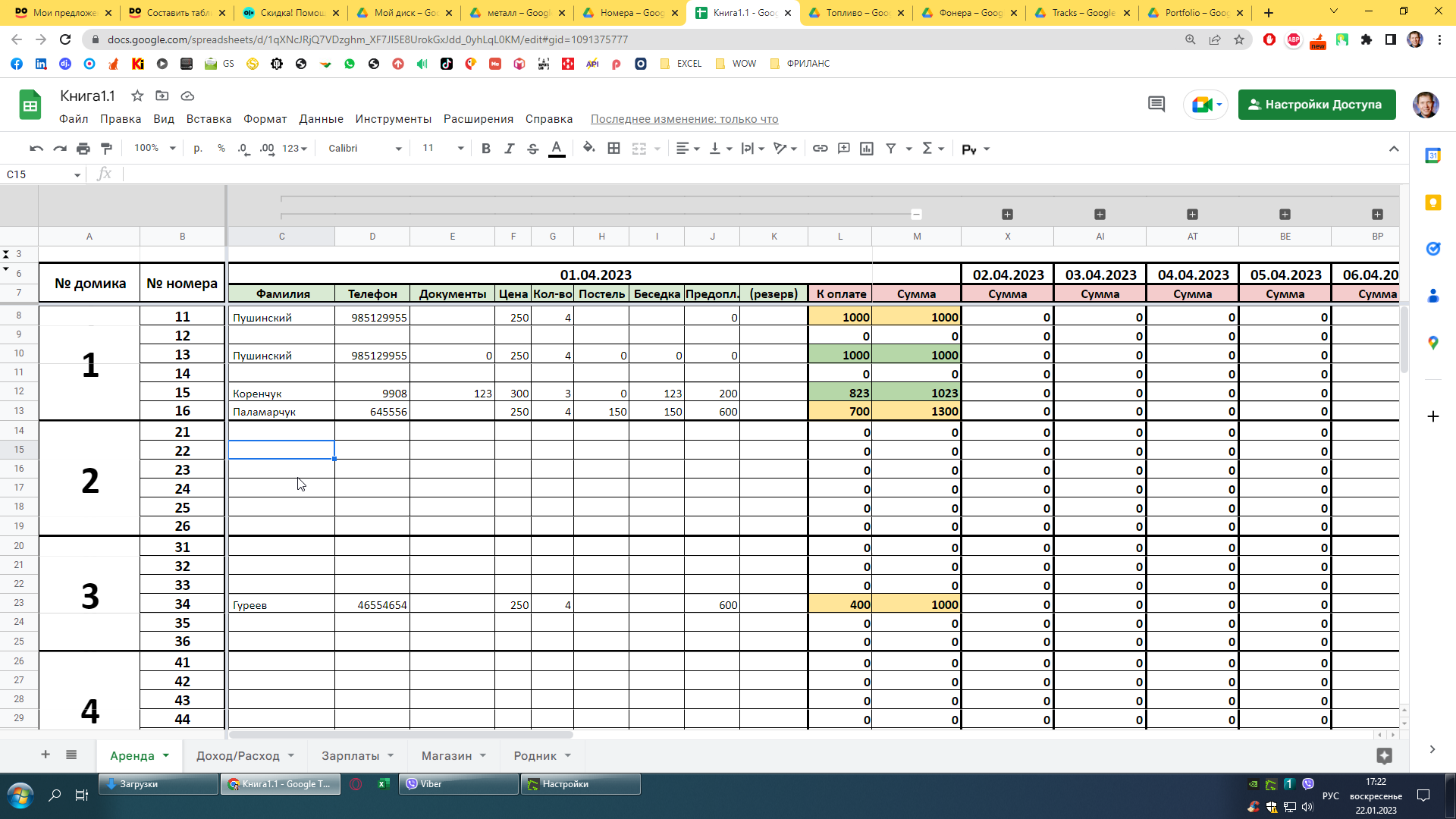Click the Explore button at bottom right

(1384, 755)
